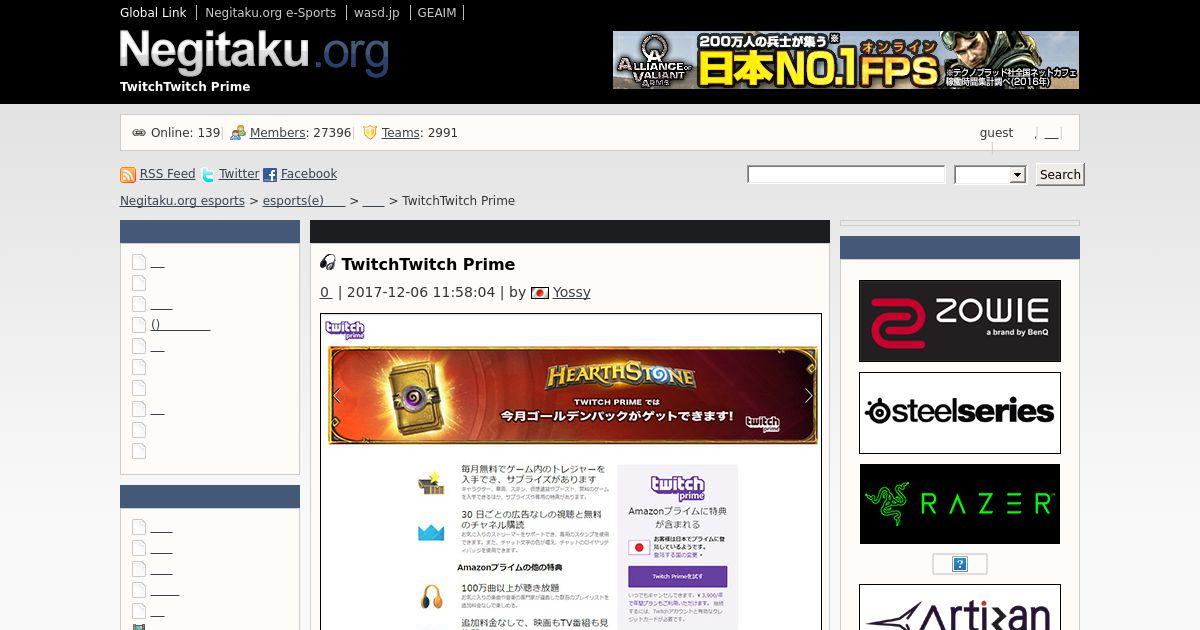The width and height of the screenshot is (1200, 630).
Task: Click the Japan flag beside Yossy
Action: tap(540, 293)
